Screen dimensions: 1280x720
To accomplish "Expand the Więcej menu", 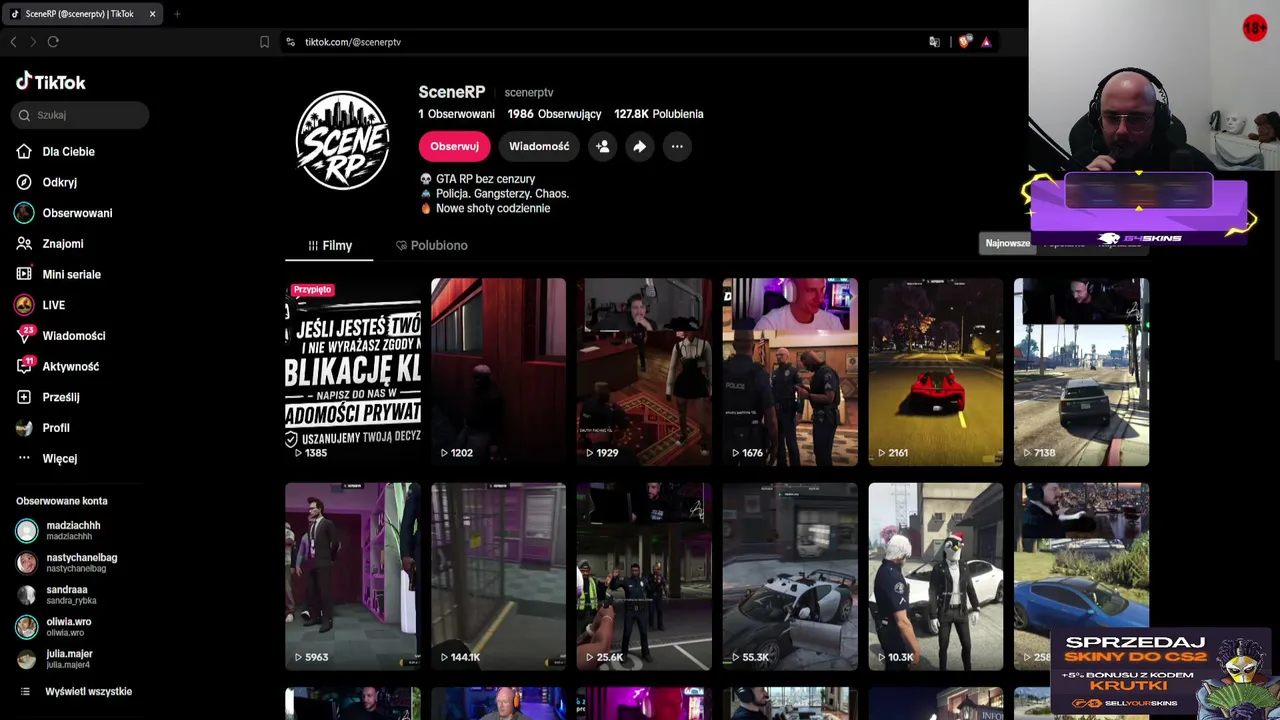I will point(47,459).
